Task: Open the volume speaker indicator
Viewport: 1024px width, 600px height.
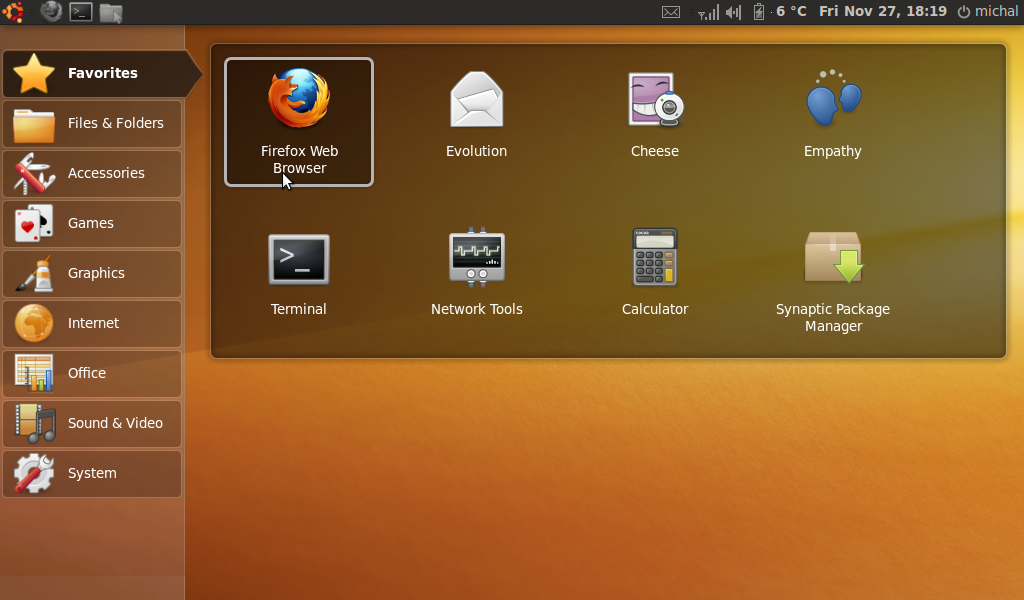Action: click(734, 12)
